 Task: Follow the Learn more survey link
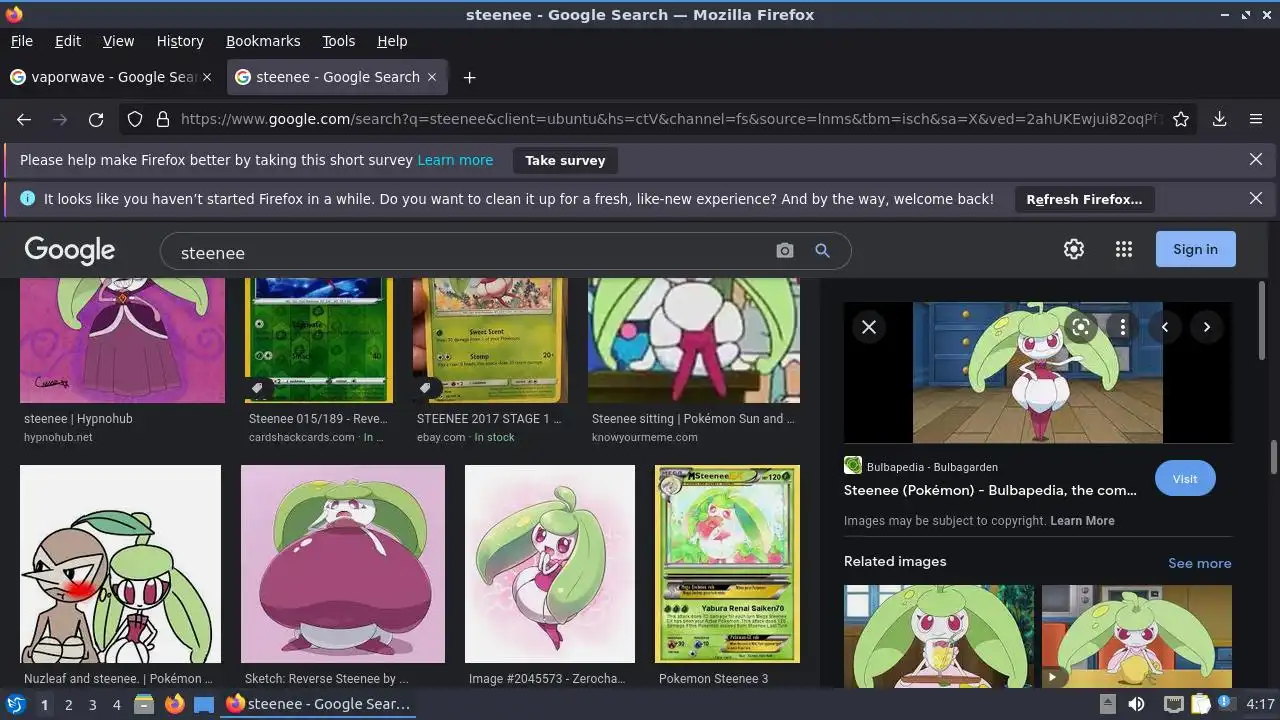(455, 160)
